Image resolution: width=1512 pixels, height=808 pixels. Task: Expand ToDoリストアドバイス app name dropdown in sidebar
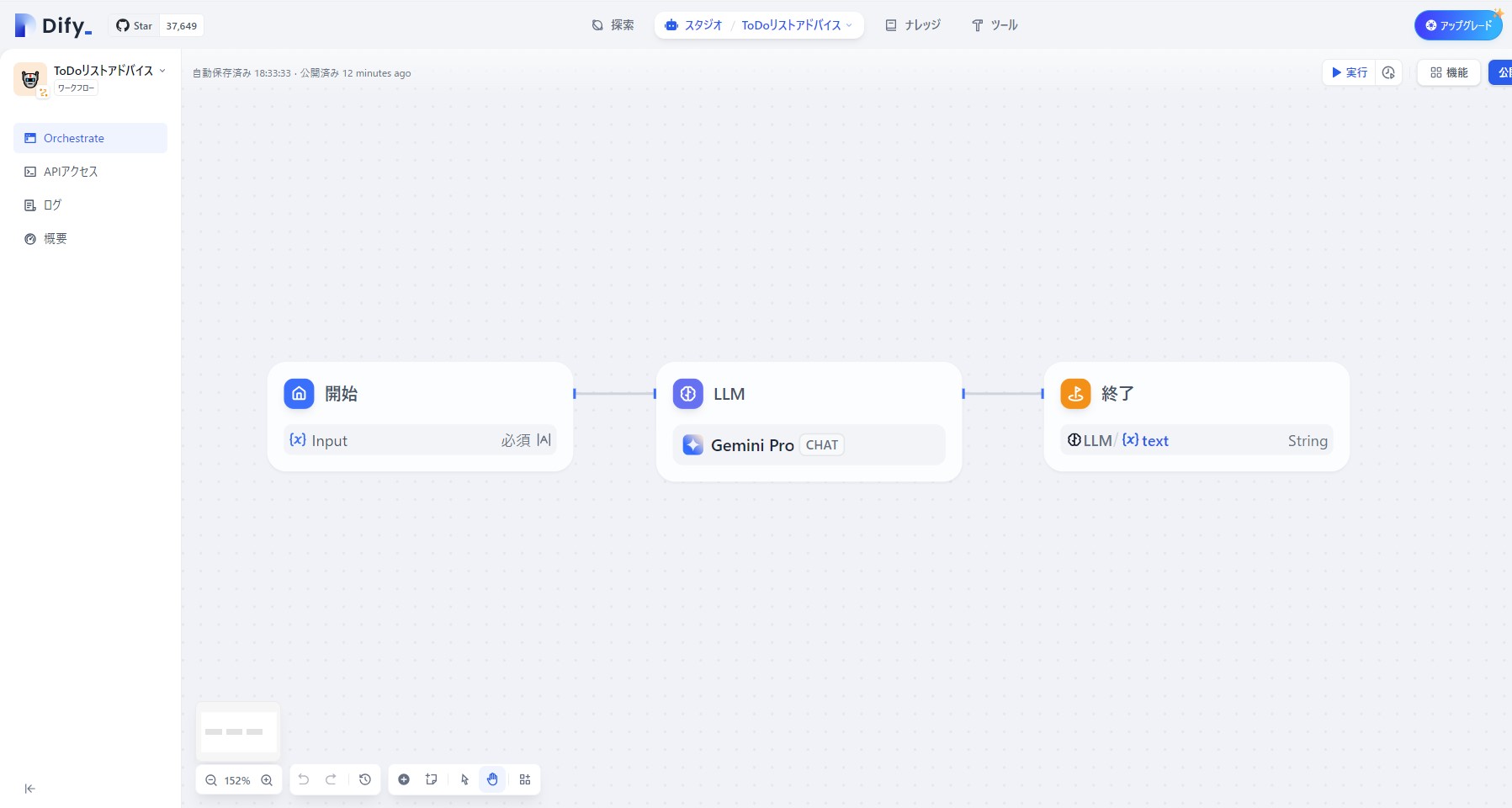162,71
